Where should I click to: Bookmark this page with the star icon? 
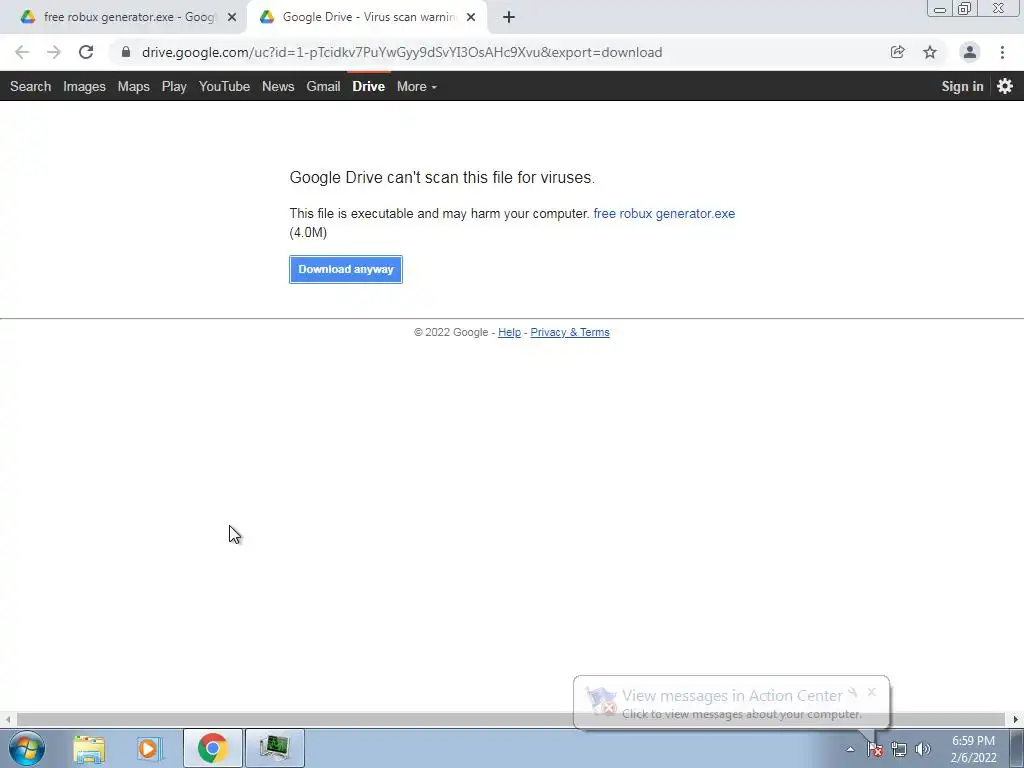point(930,52)
